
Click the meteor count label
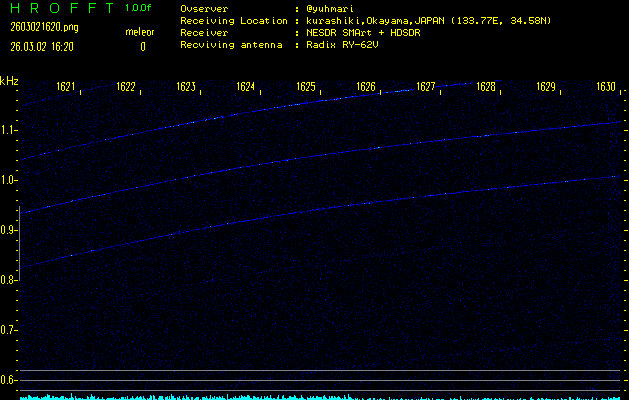click(139, 32)
